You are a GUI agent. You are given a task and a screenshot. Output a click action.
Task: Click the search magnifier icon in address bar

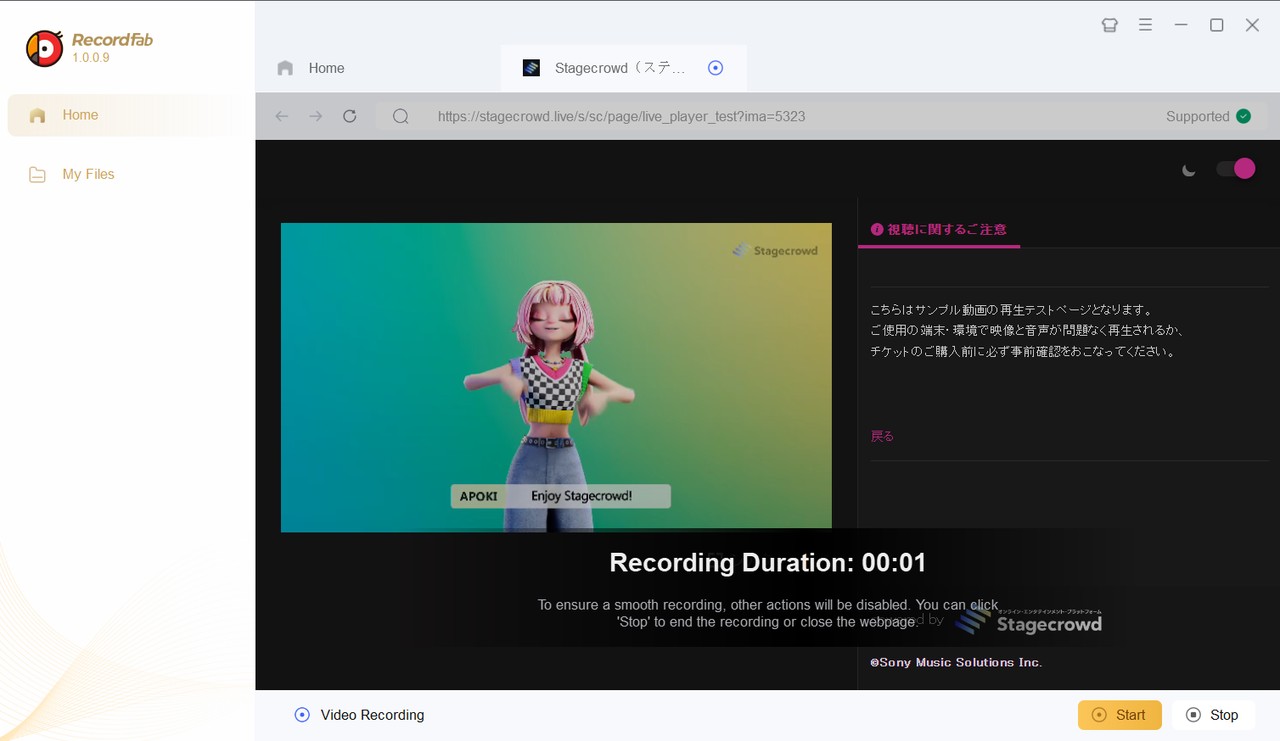click(401, 116)
